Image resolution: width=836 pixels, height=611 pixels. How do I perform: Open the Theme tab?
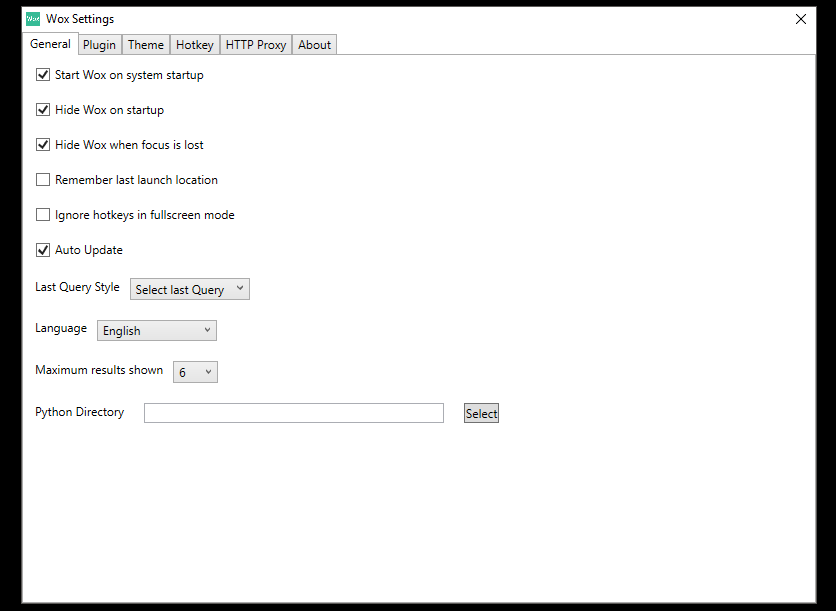pos(146,45)
